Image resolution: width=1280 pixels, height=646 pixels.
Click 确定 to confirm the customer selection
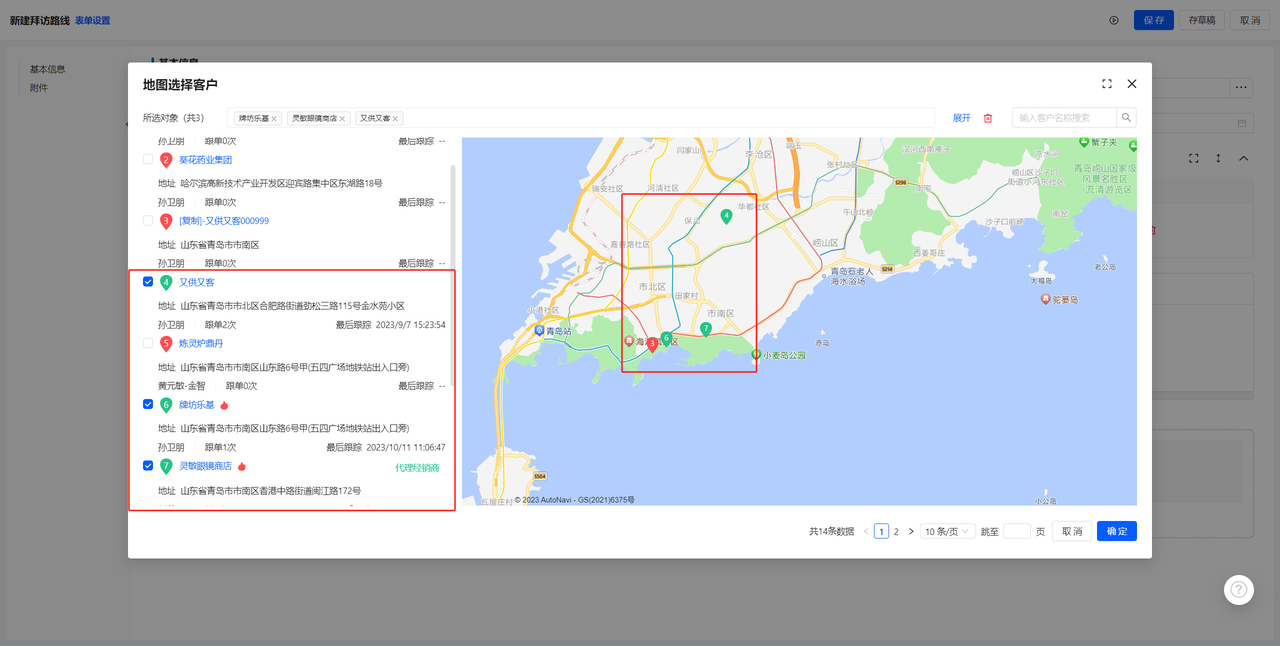(1117, 532)
